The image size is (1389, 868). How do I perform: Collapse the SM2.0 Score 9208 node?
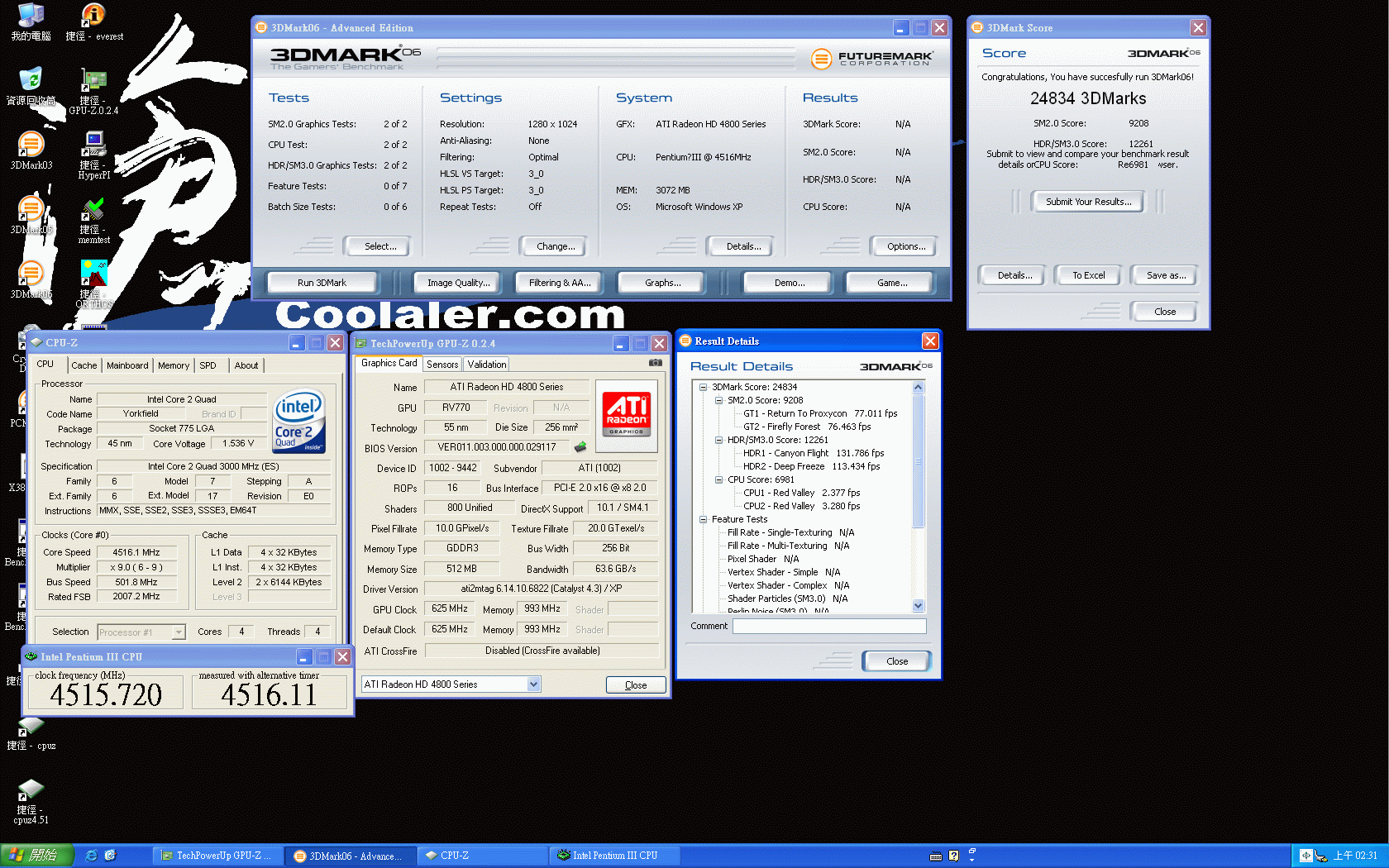pos(718,400)
